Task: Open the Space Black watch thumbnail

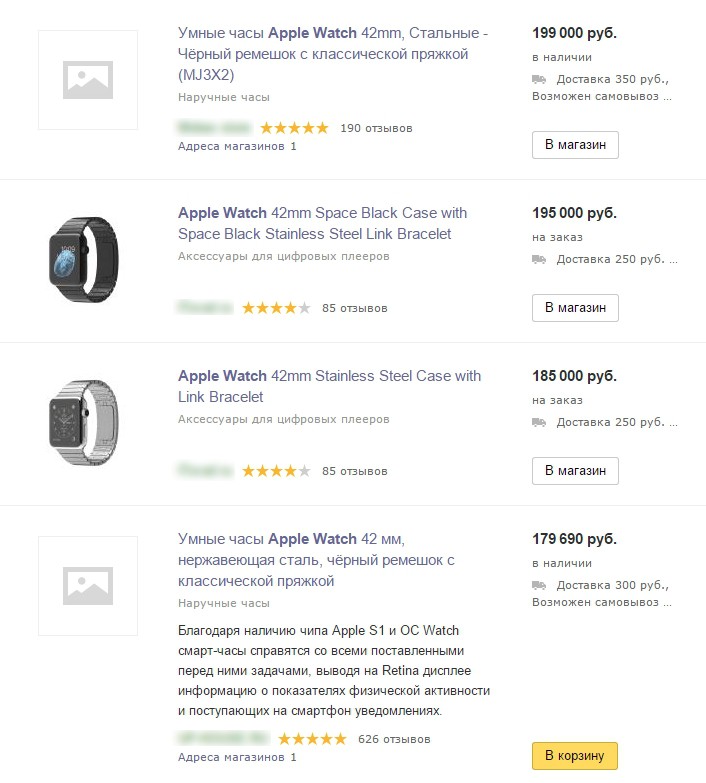Action: [82, 260]
